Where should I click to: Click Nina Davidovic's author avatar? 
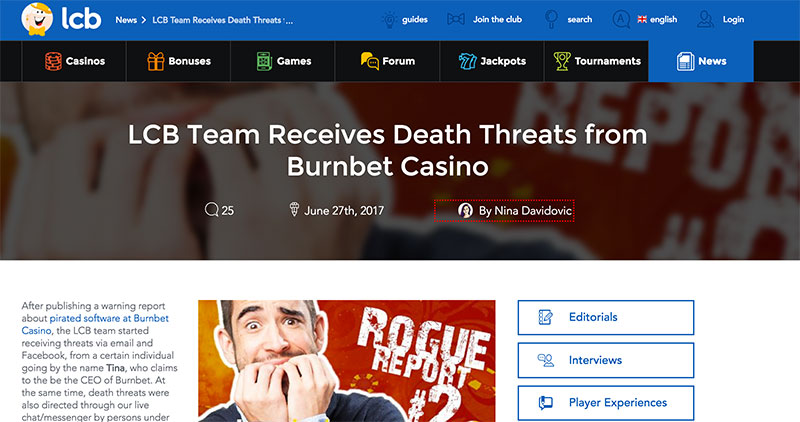click(465, 210)
